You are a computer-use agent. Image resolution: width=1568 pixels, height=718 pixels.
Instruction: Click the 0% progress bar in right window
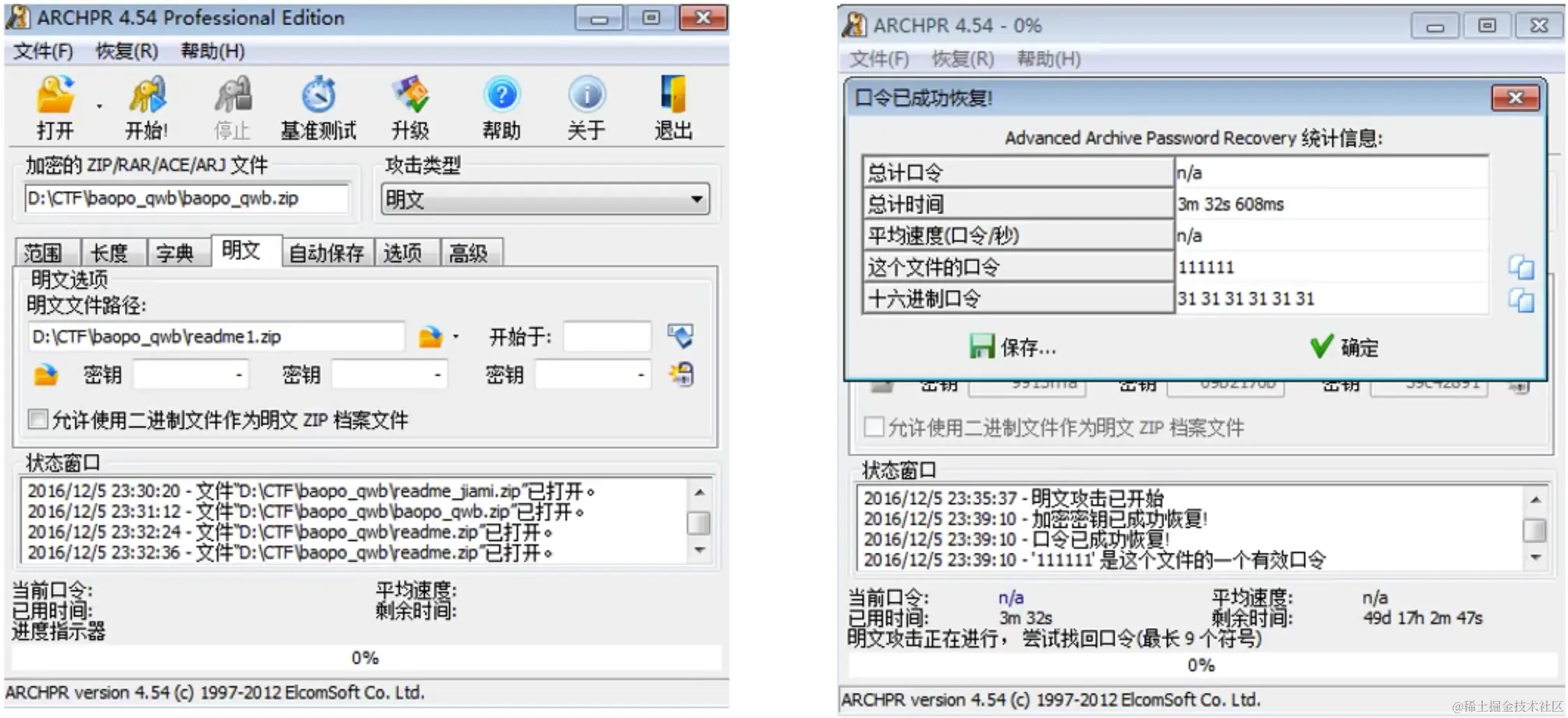(1202, 666)
